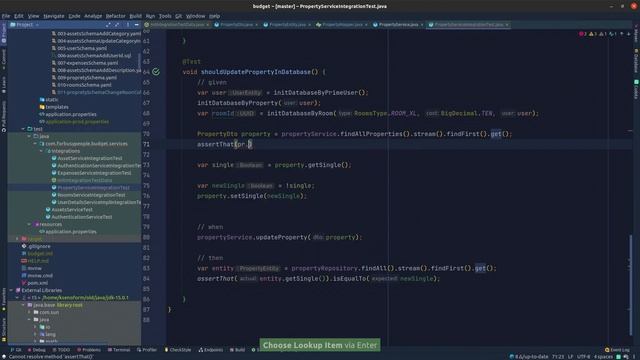Open the Build tool window

pos(238,350)
